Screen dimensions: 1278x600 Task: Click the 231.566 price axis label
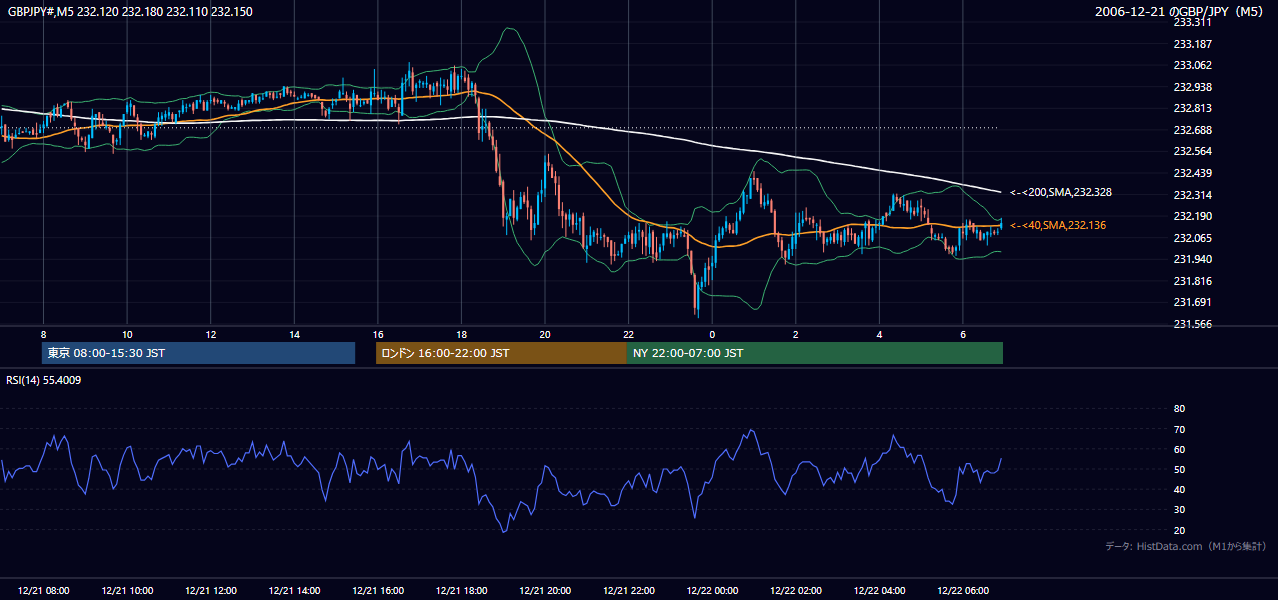(x=1192, y=324)
